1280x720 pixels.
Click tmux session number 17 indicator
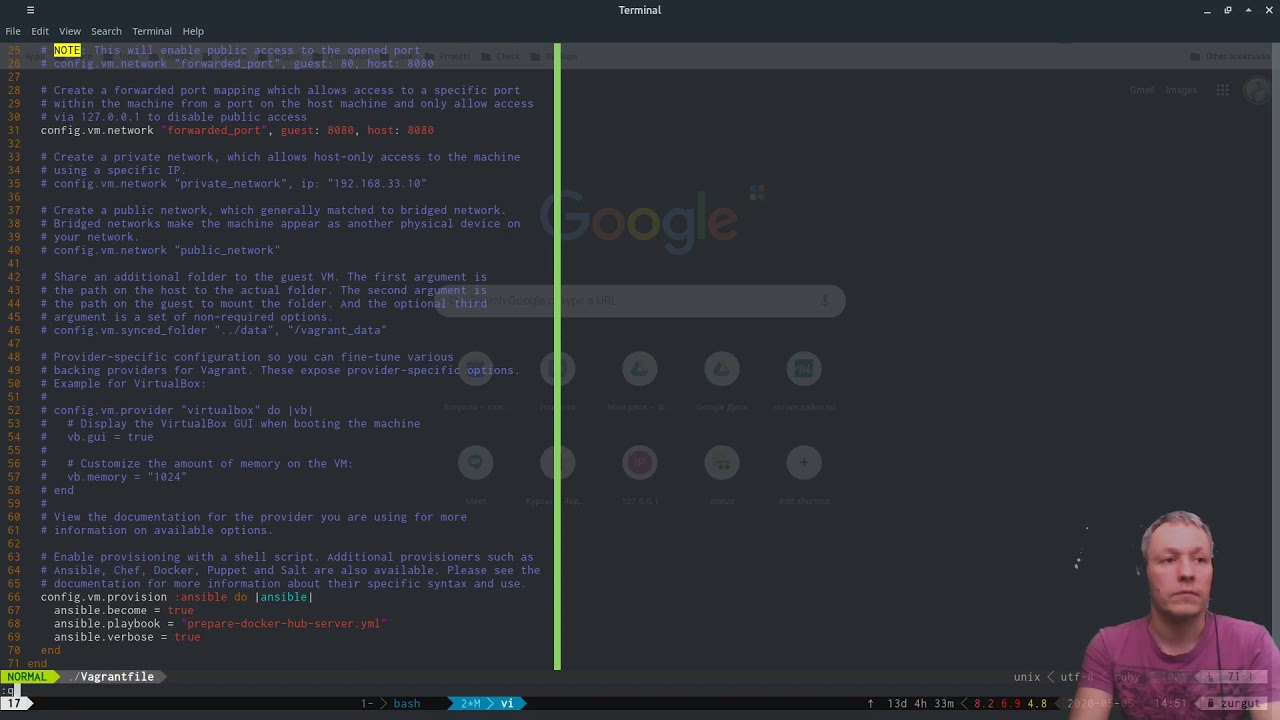pos(15,704)
